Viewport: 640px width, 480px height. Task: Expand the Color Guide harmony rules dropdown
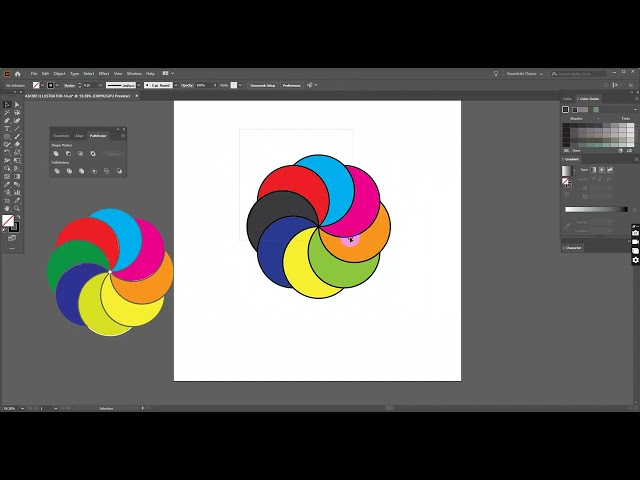tap(635, 110)
